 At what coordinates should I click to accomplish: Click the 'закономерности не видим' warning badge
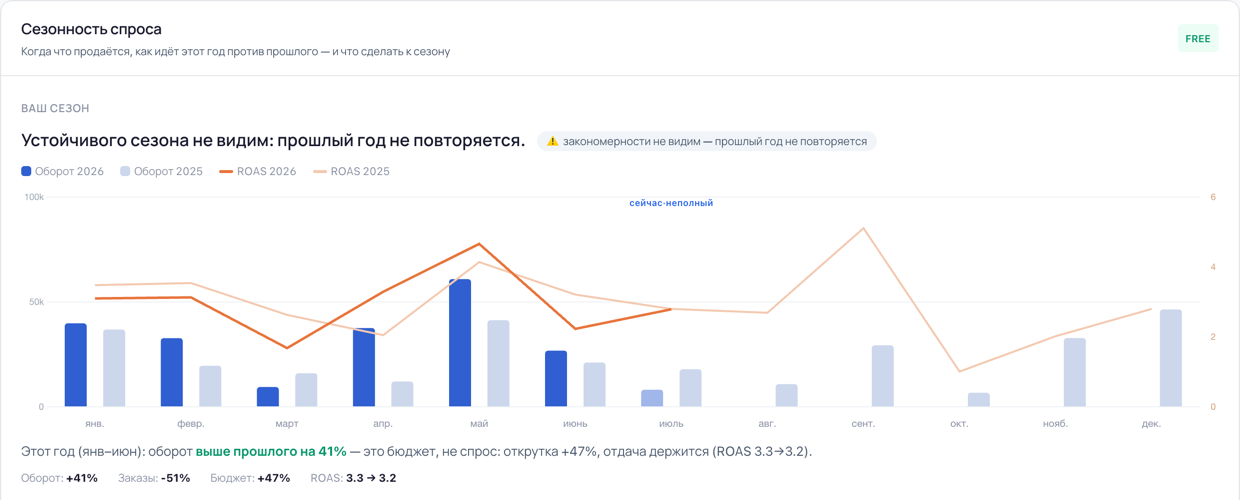pyautogui.click(x=707, y=141)
